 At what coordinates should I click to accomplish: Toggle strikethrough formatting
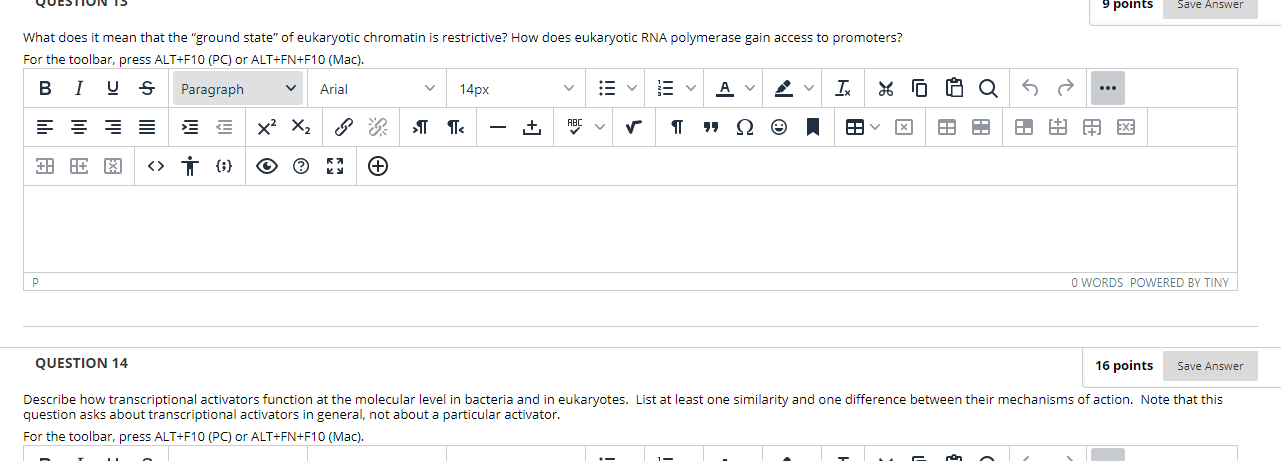[x=146, y=89]
